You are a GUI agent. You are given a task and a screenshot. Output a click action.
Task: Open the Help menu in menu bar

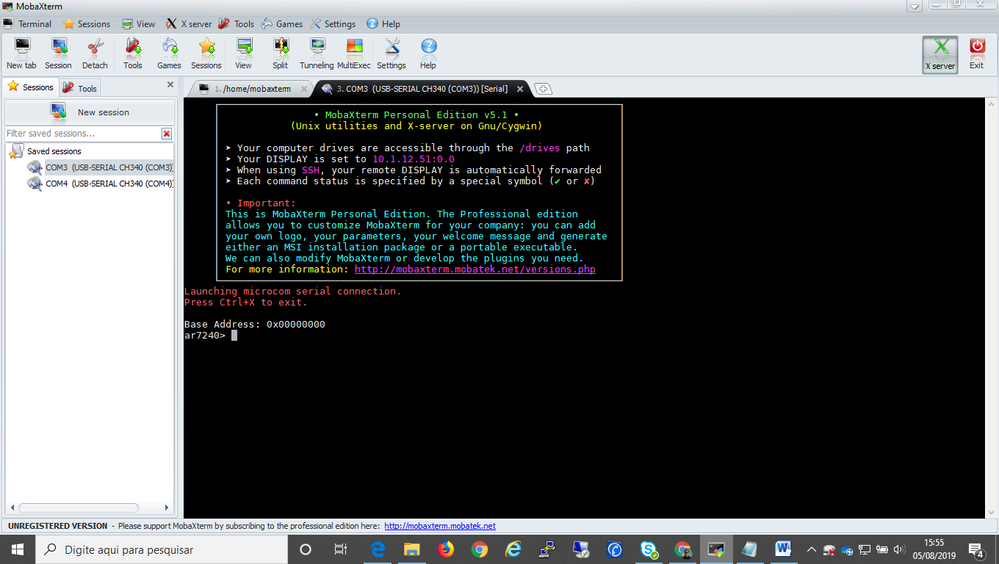(384, 24)
